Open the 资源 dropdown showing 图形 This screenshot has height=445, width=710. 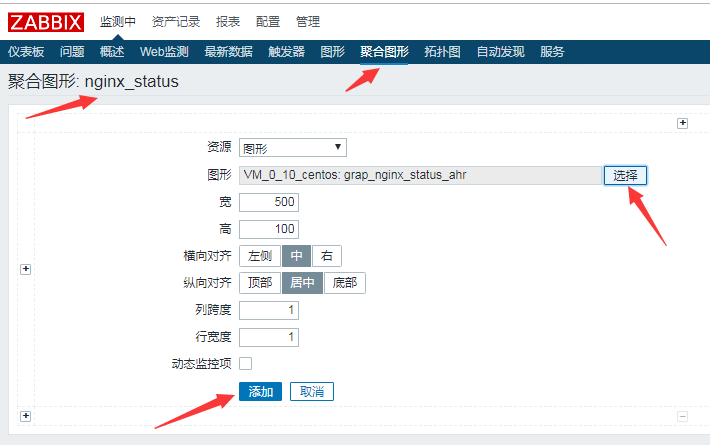pyautogui.click(x=293, y=148)
